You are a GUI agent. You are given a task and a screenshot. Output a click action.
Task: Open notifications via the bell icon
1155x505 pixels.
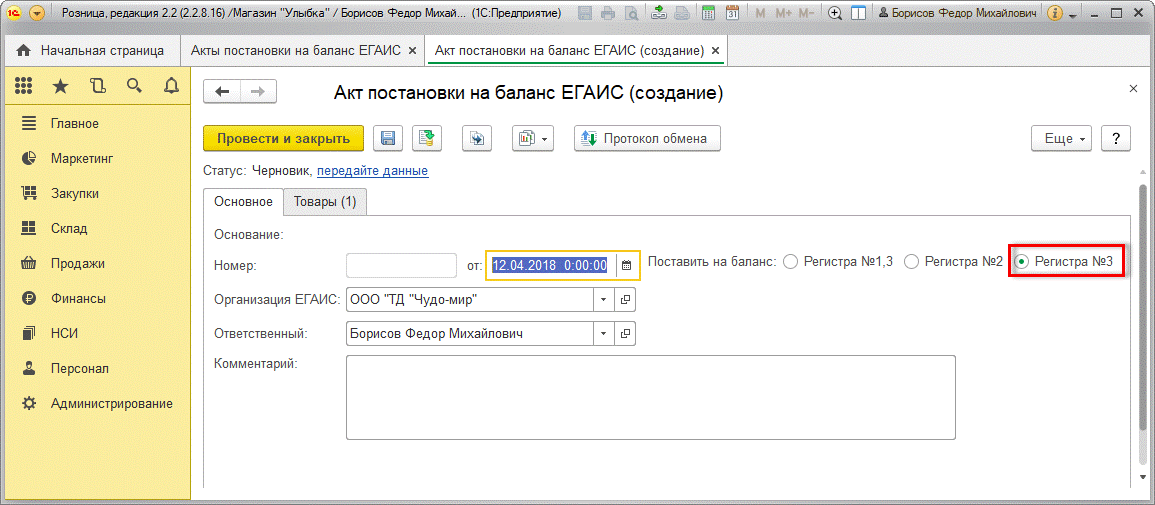click(x=171, y=87)
